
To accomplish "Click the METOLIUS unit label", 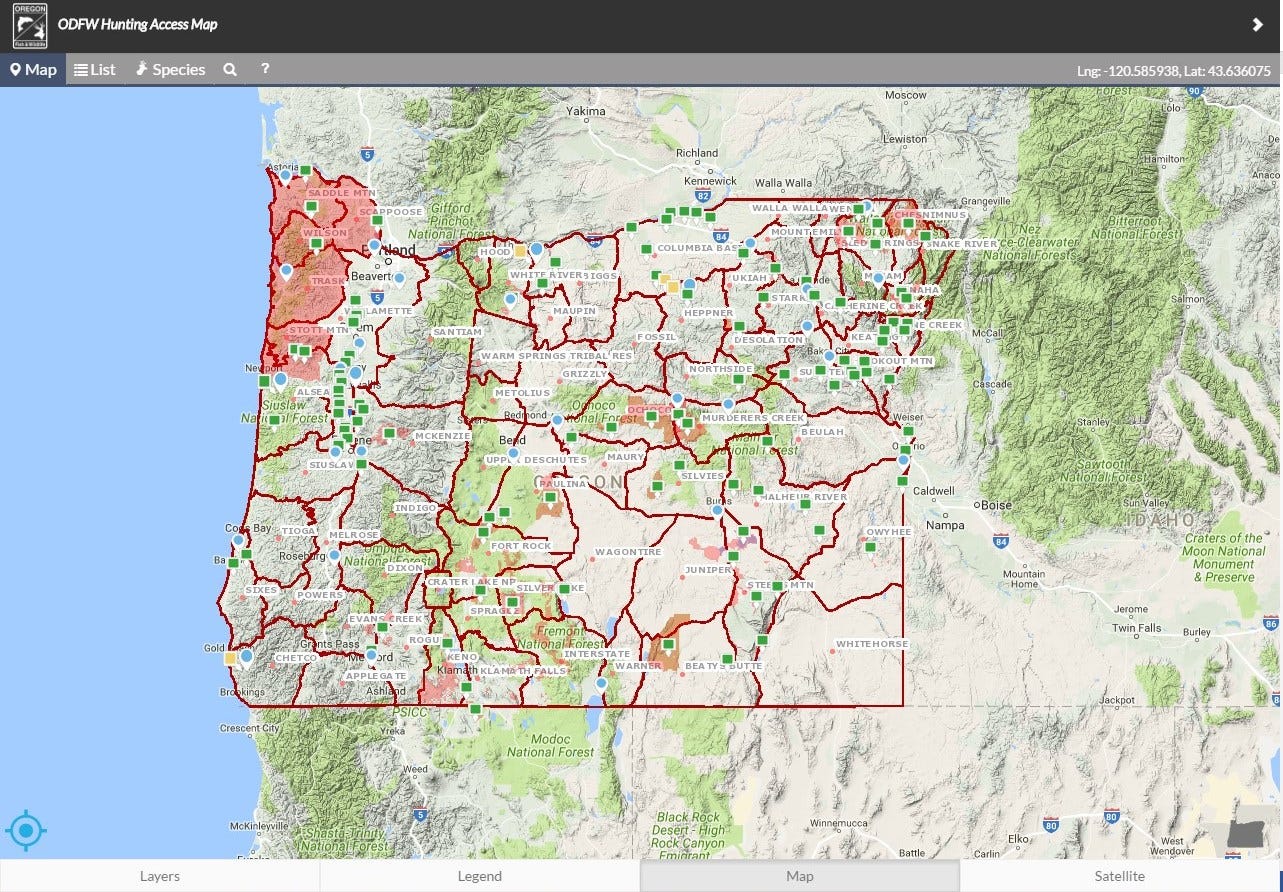I will [x=522, y=393].
